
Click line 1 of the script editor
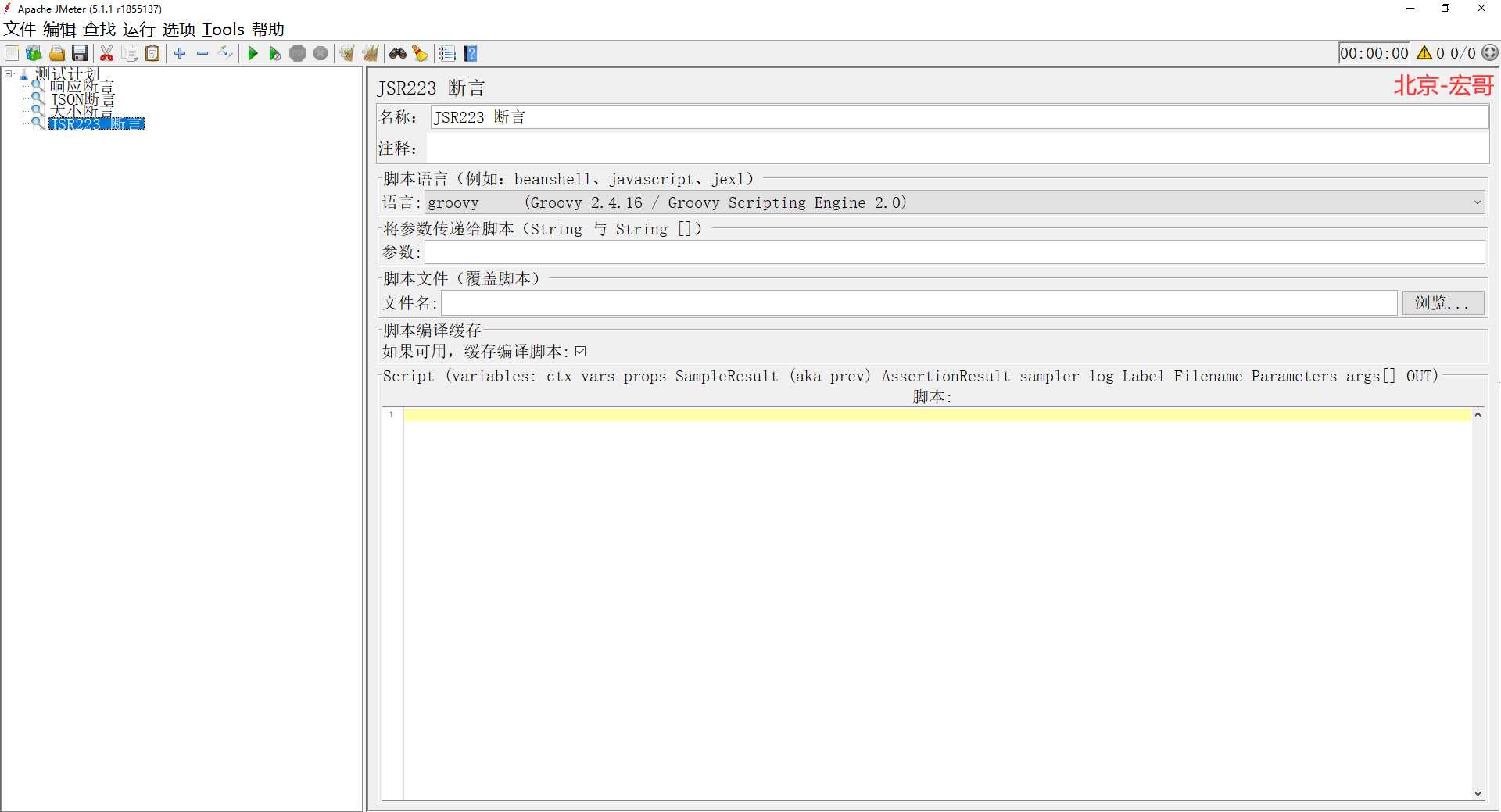[937, 414]
